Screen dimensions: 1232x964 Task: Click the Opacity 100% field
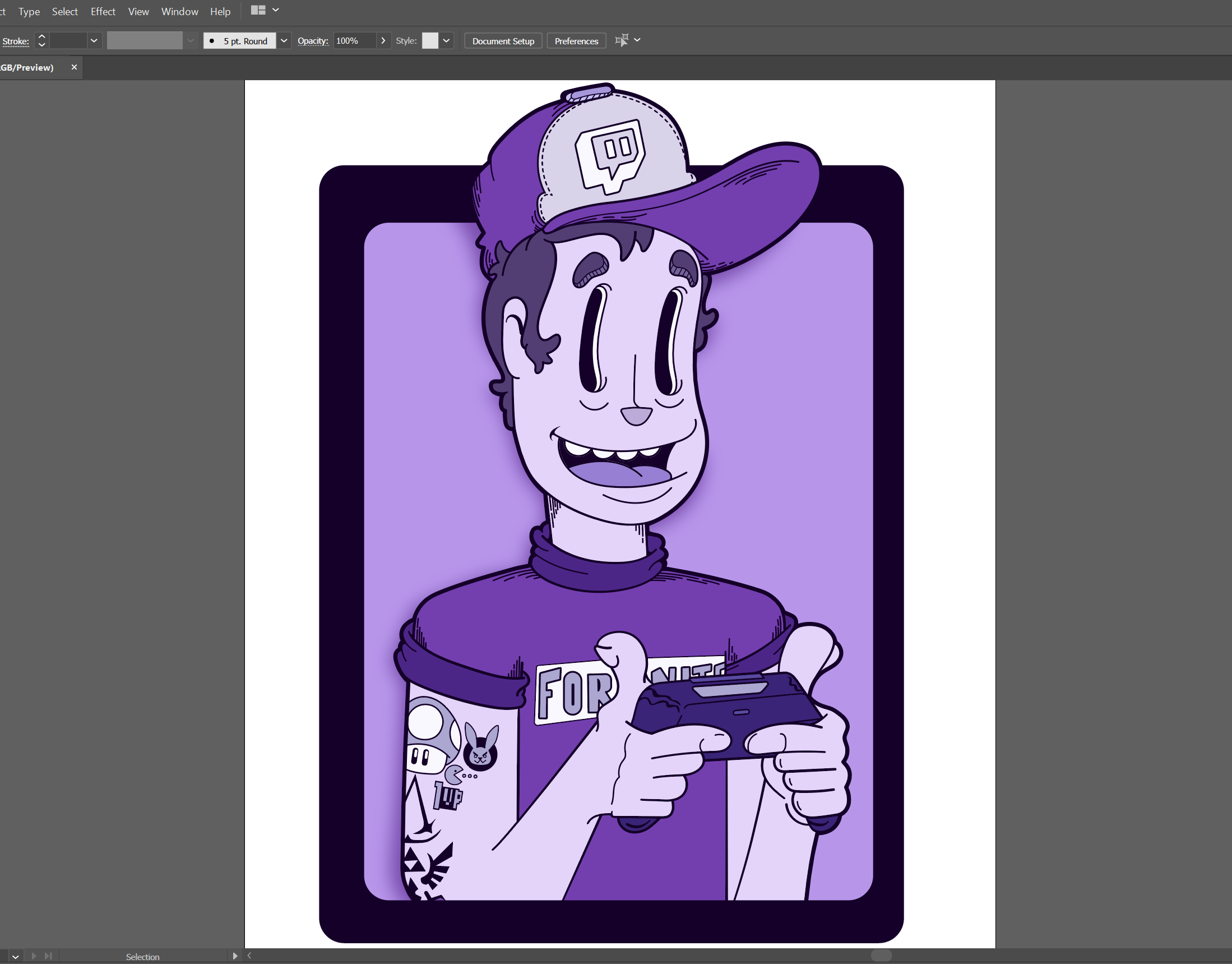[355, 40]
